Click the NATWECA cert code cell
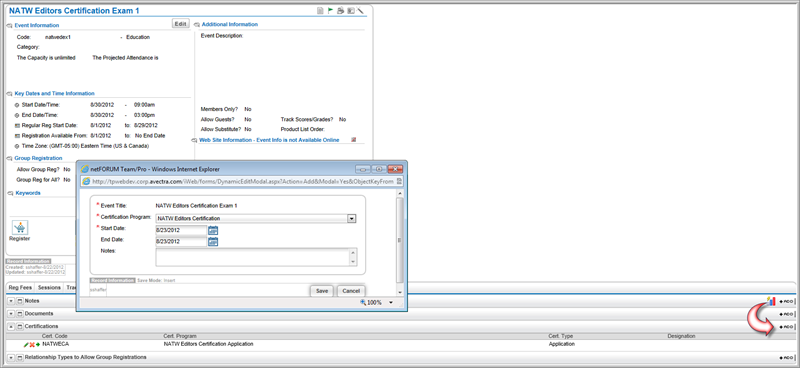The width and height of the screenshot is (800, 368). click(56, 345)
